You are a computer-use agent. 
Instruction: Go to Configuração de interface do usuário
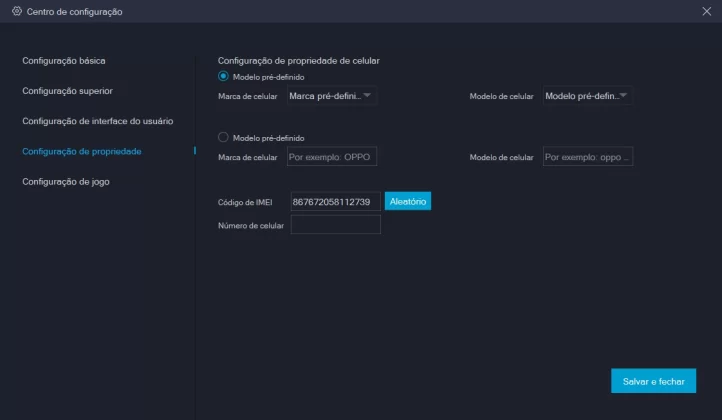pos(98,121)
